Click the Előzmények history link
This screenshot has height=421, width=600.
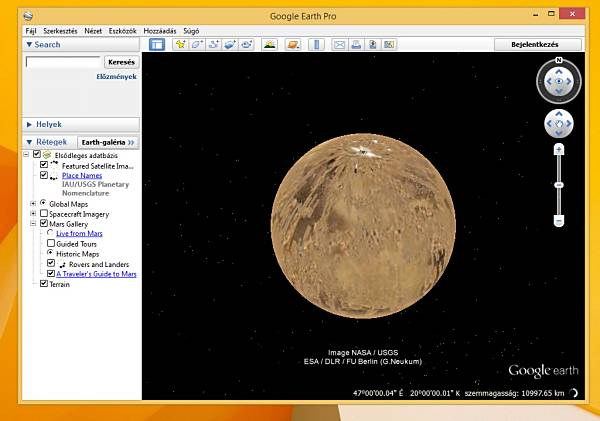click(116, 77)
